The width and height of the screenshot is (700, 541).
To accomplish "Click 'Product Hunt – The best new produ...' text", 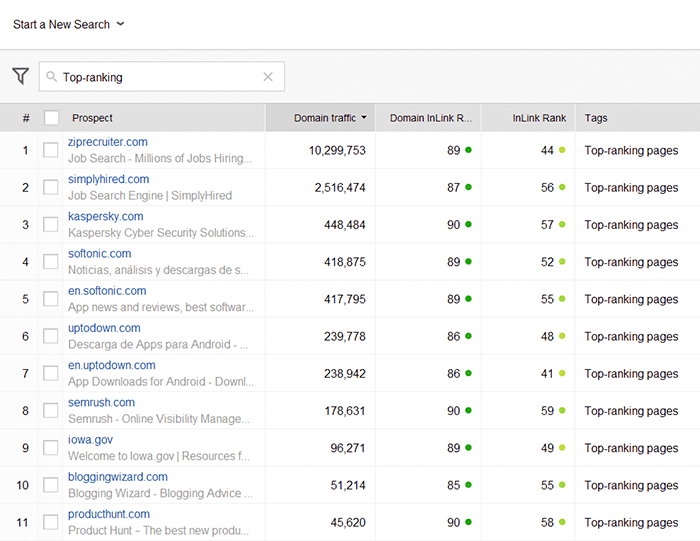I will (x=158, y=530).
